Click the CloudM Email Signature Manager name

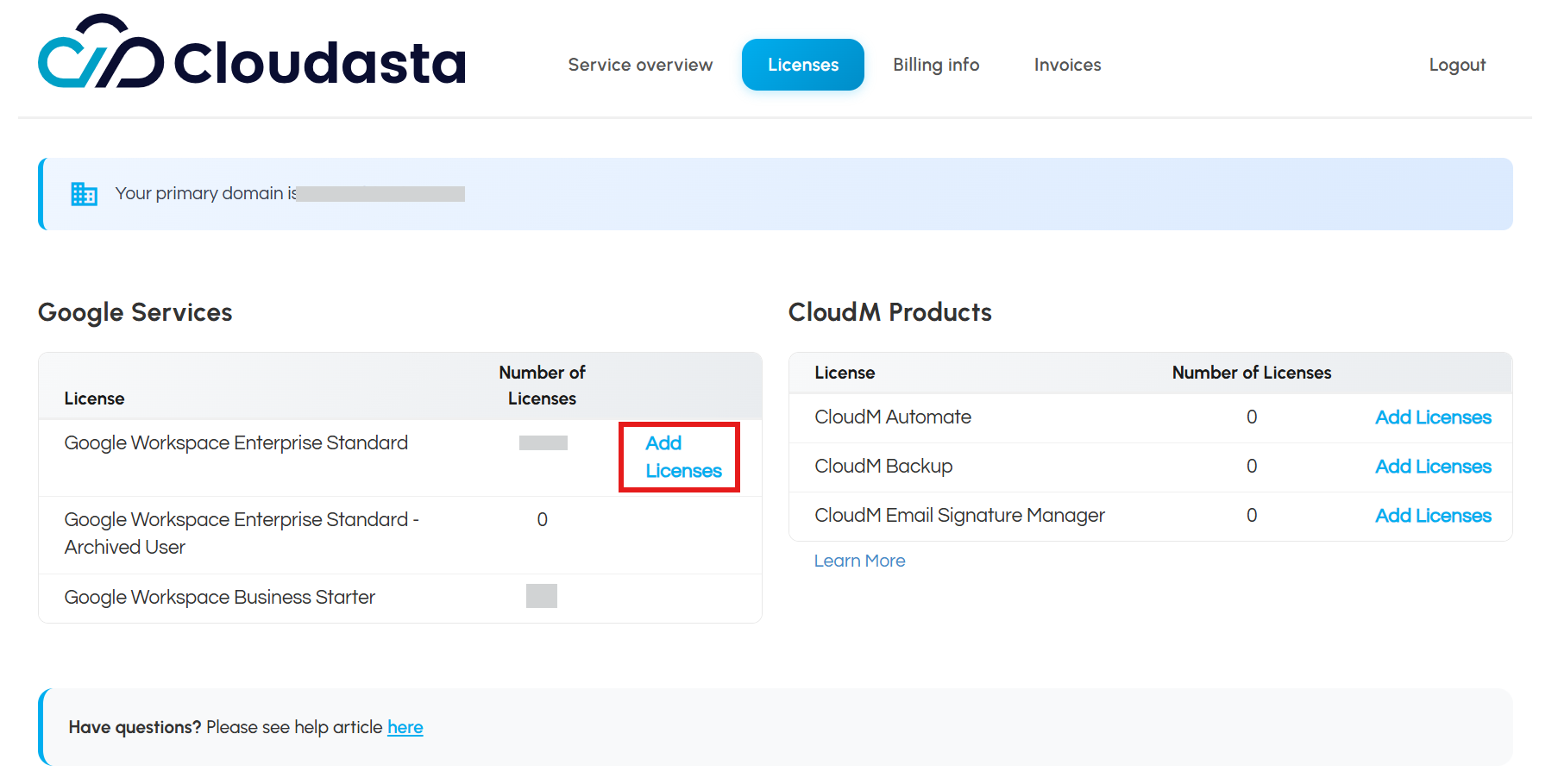point(958,516)
